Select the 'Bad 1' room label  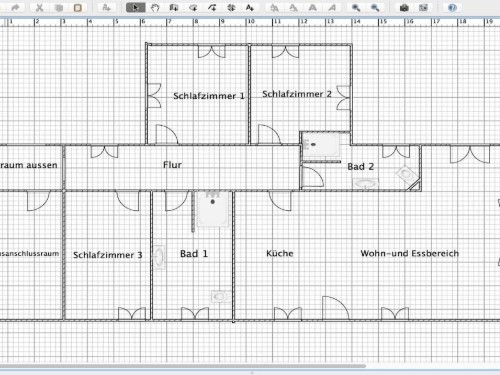click(x=194, y=254)
